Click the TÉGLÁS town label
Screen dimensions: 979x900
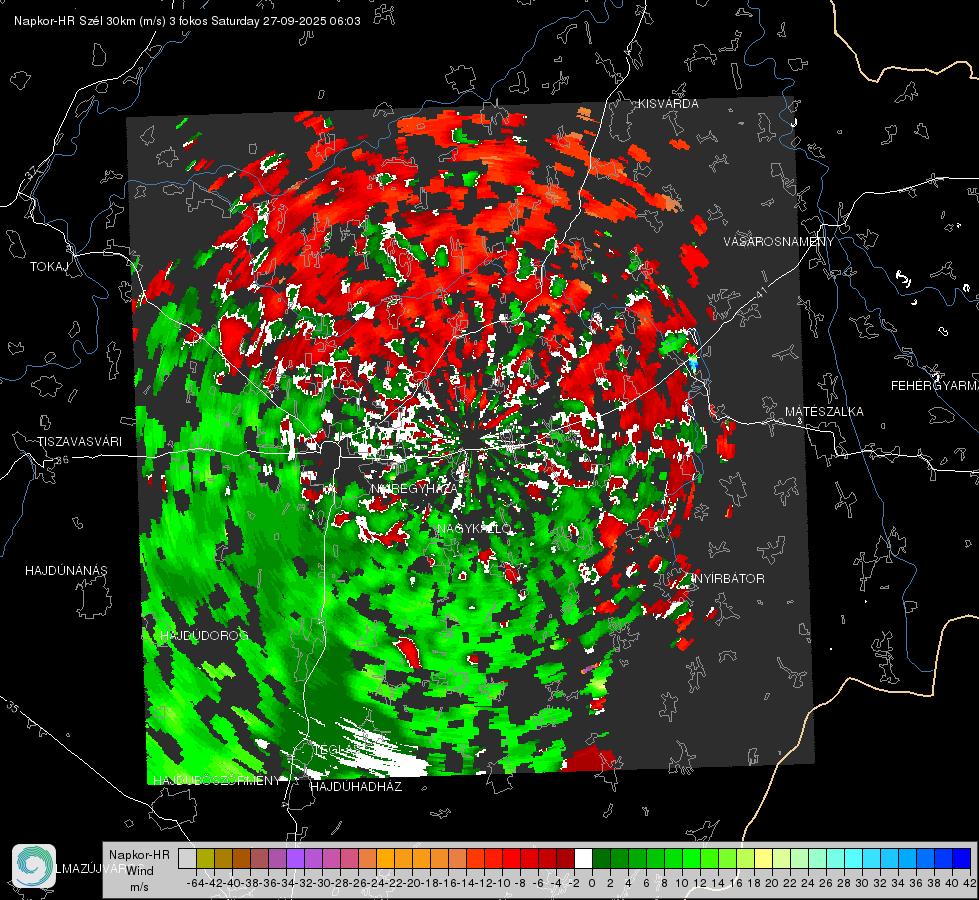339,749
